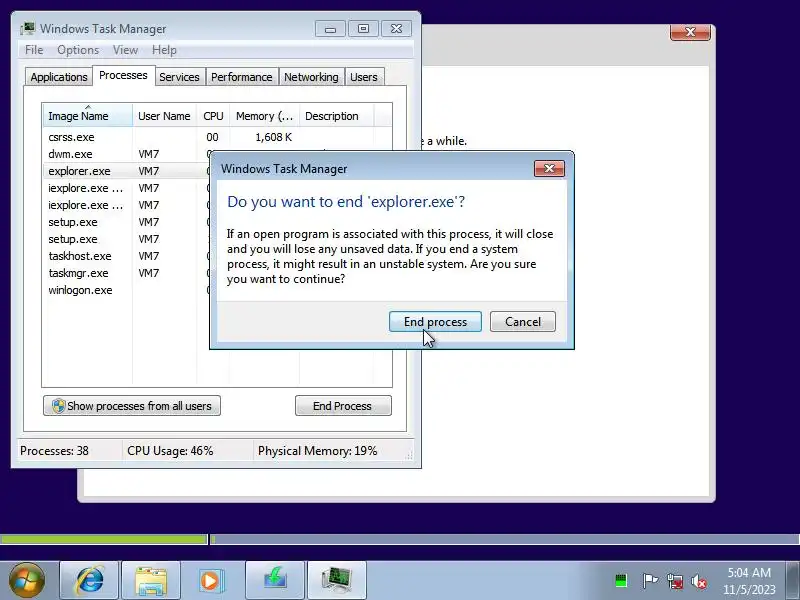The height and width of the screenshot is (600, 800).
Task: Select dwm.exe process row
Action: click(127, 154)
